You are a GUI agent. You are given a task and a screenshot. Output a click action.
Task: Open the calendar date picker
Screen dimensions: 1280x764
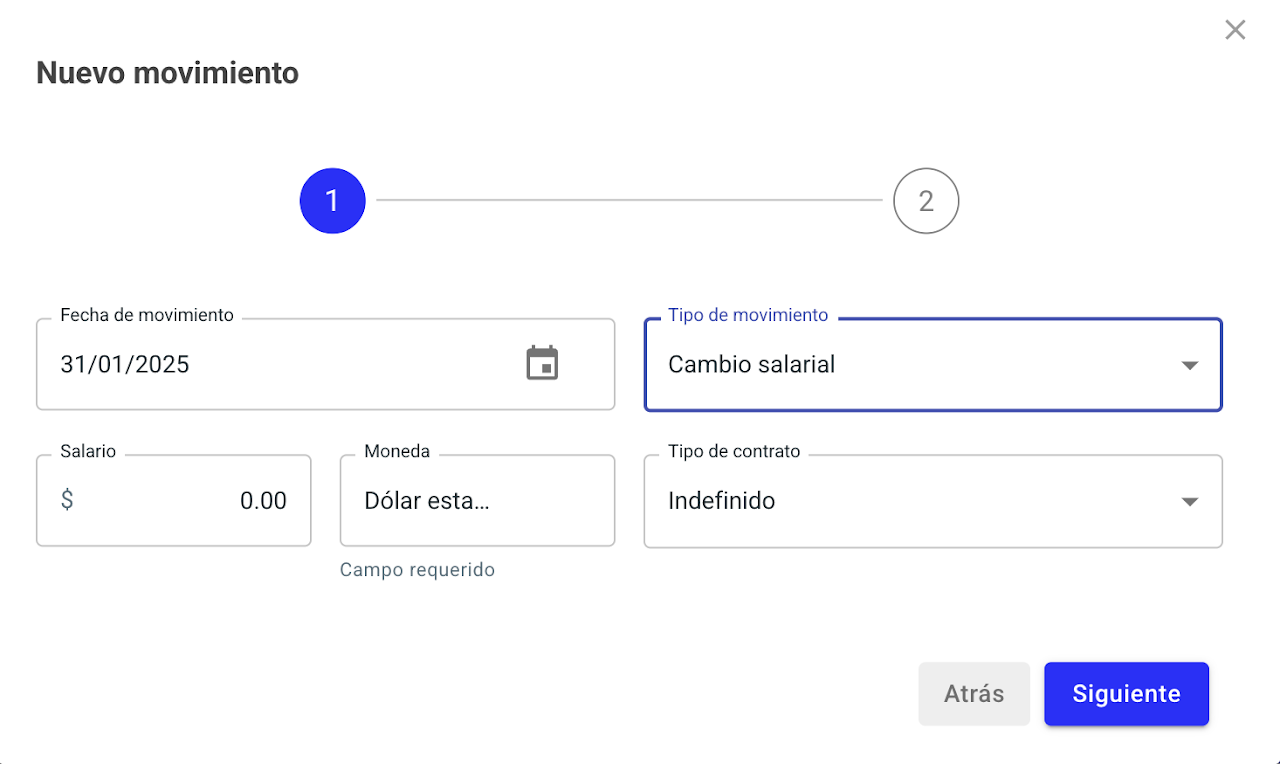pyautogui.click(x=542, y=363)
